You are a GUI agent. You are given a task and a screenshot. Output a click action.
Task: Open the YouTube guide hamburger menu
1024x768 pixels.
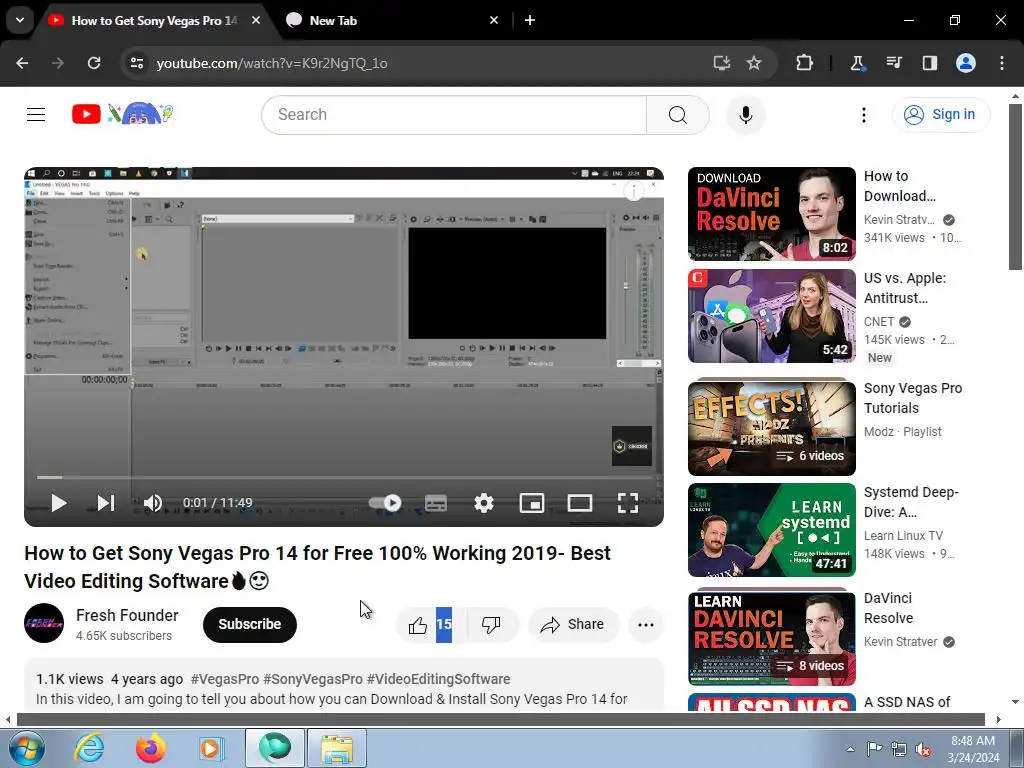(x=36, y=115)
